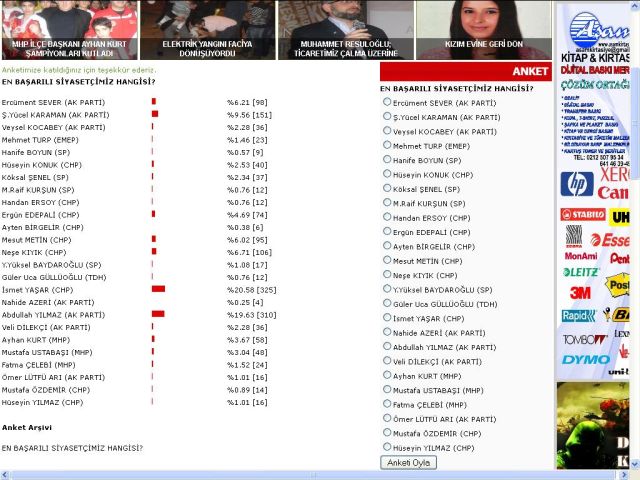Click the ANKET section header
The height and width of the screenshot is (480, 640).
pos(530,72)
